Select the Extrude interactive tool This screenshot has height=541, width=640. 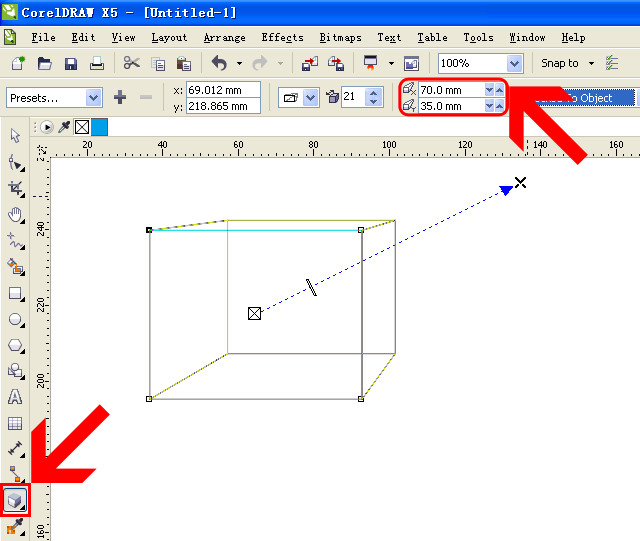(15, 500)
